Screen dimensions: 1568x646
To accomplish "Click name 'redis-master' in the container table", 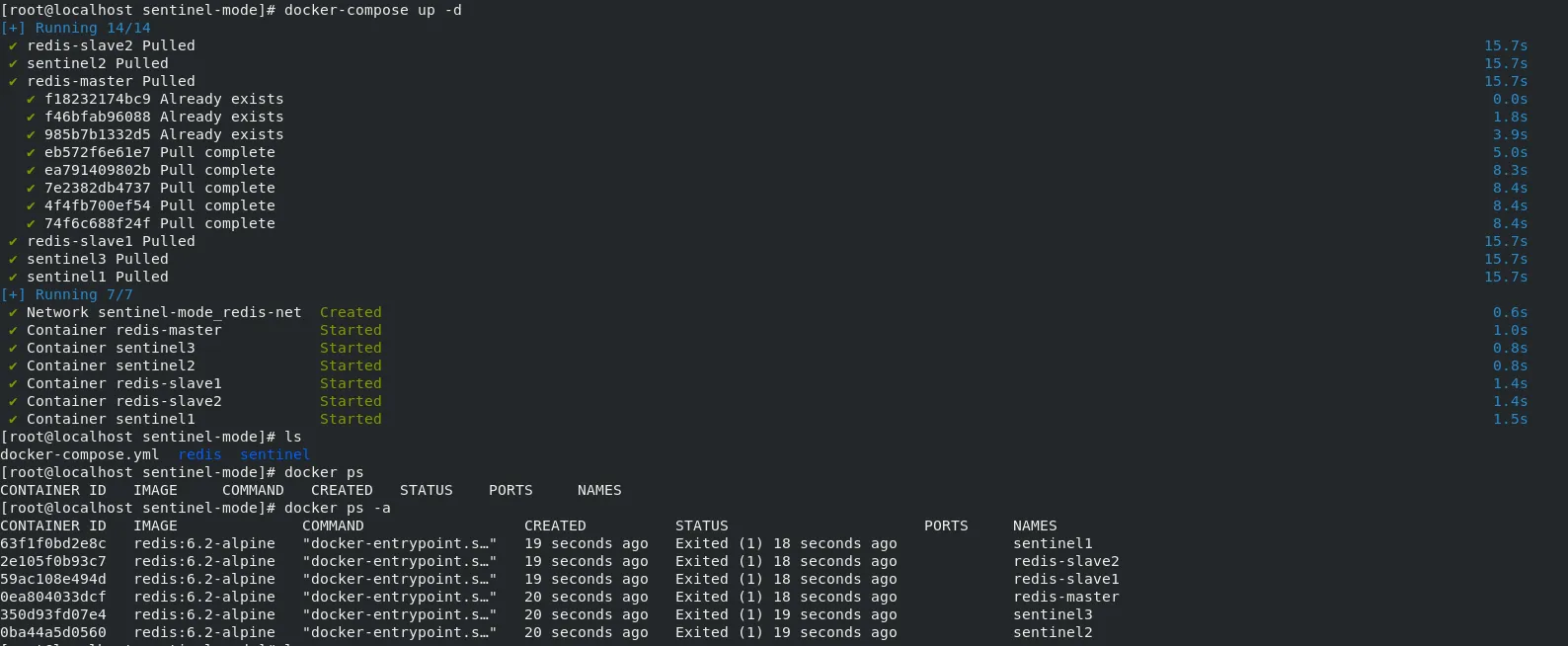I will [x=1066, y=597].
